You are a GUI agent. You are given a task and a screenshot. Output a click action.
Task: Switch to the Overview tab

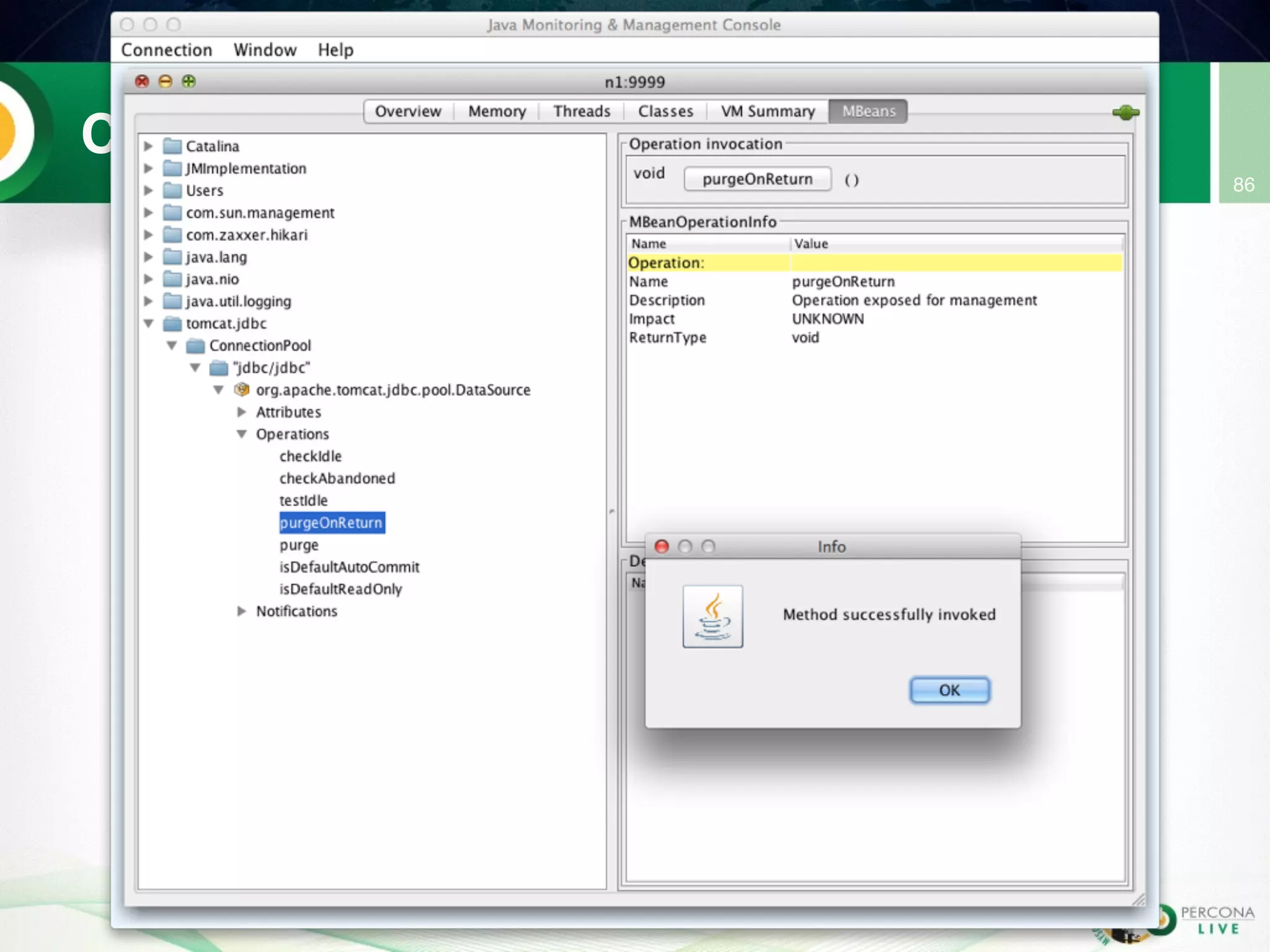[x=409, y=112]
